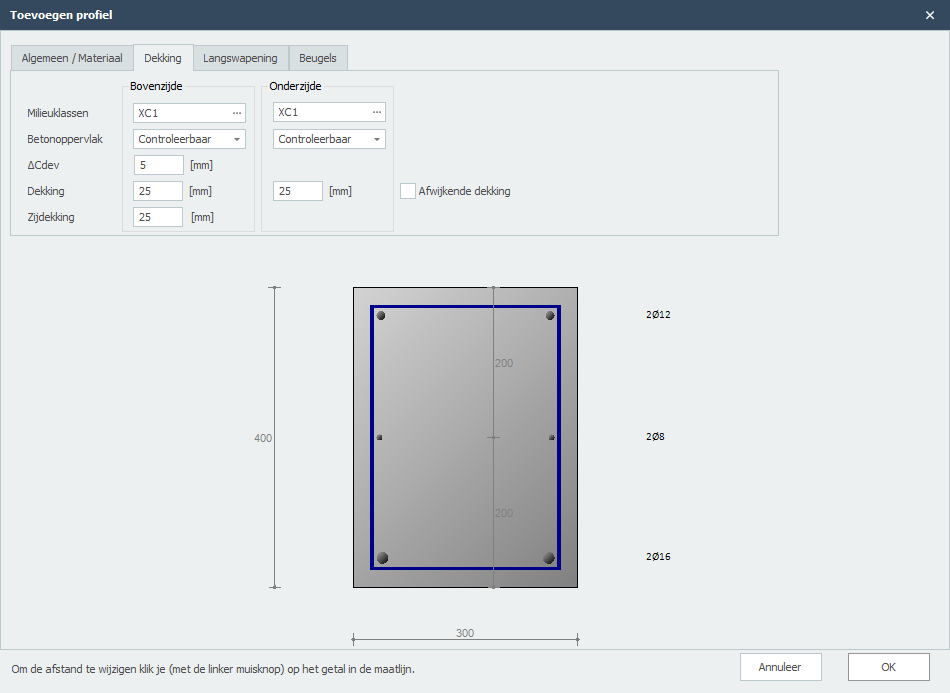Select the Dekking tab
The image size is (950, 693).
pos(163,58)
